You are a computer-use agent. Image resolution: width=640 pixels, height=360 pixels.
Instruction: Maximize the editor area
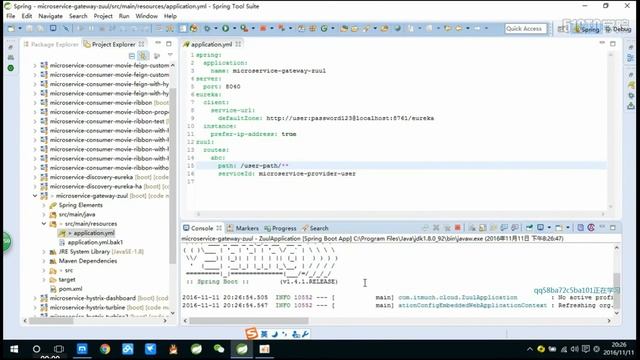(613, 44)
